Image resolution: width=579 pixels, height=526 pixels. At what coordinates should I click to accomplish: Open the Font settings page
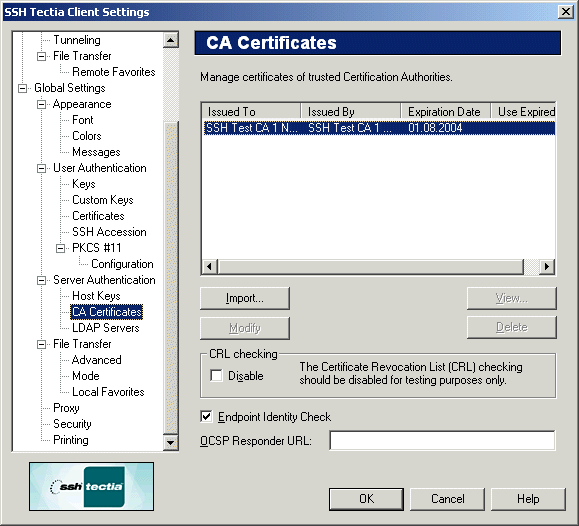(x=83, y=120)
